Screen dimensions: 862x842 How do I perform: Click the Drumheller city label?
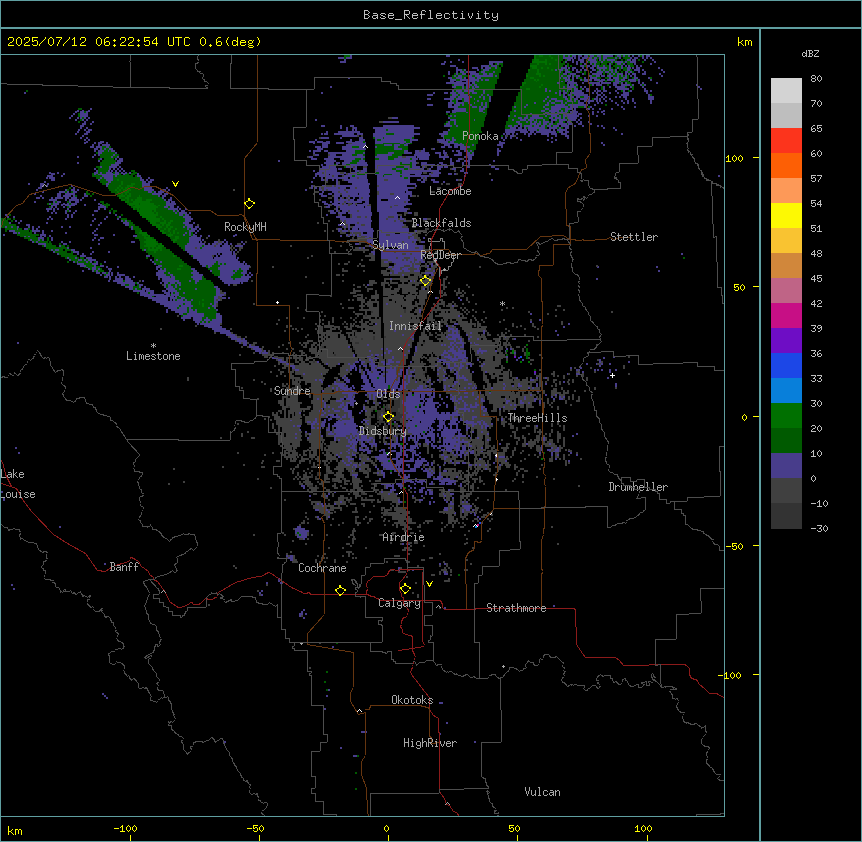[x=638, y=487]
